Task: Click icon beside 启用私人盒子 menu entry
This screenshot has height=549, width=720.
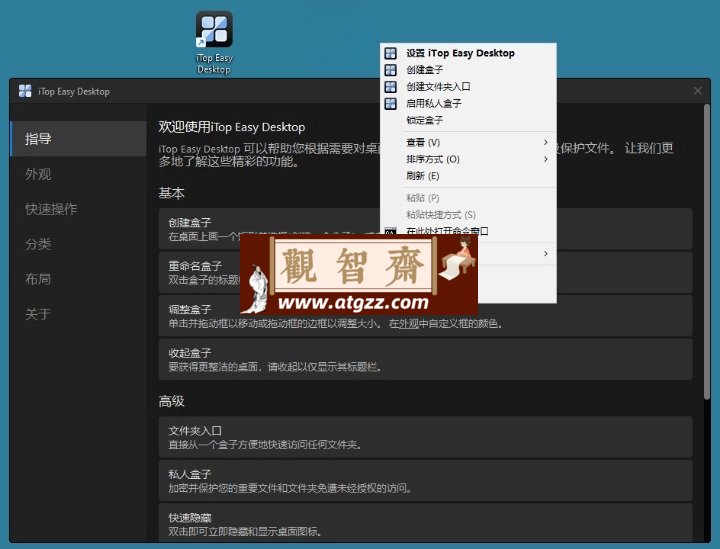Action: (390, 103)
